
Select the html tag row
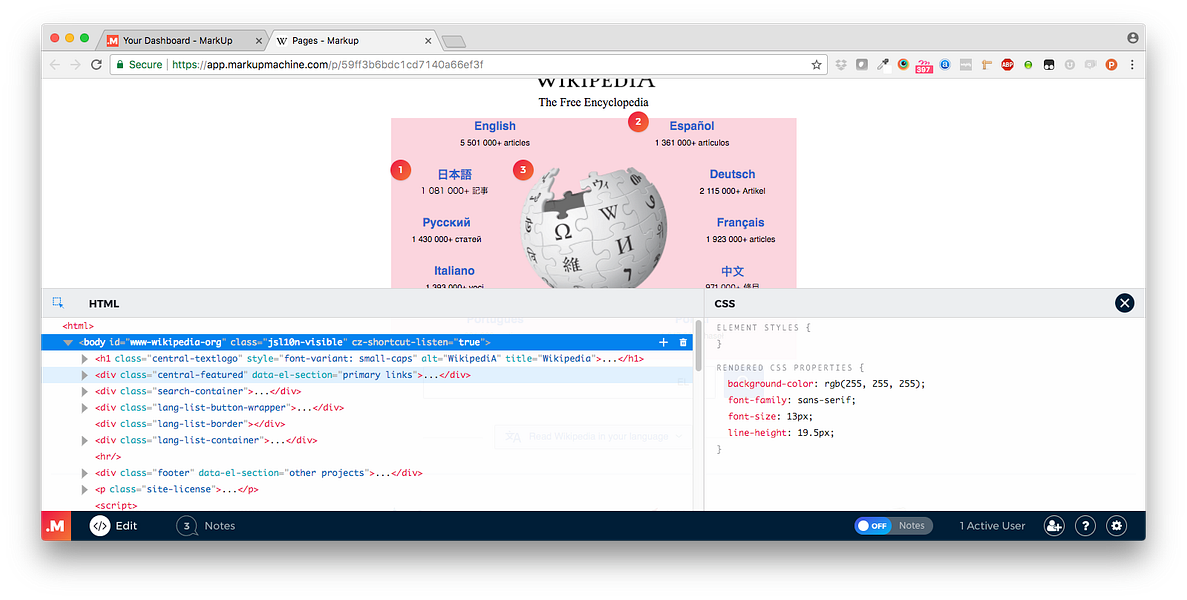367,326
